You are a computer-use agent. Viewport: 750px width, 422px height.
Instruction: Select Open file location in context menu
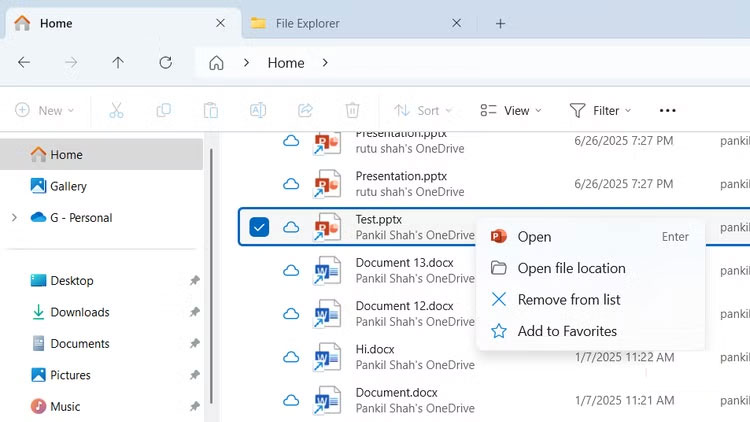click(571, 268)
